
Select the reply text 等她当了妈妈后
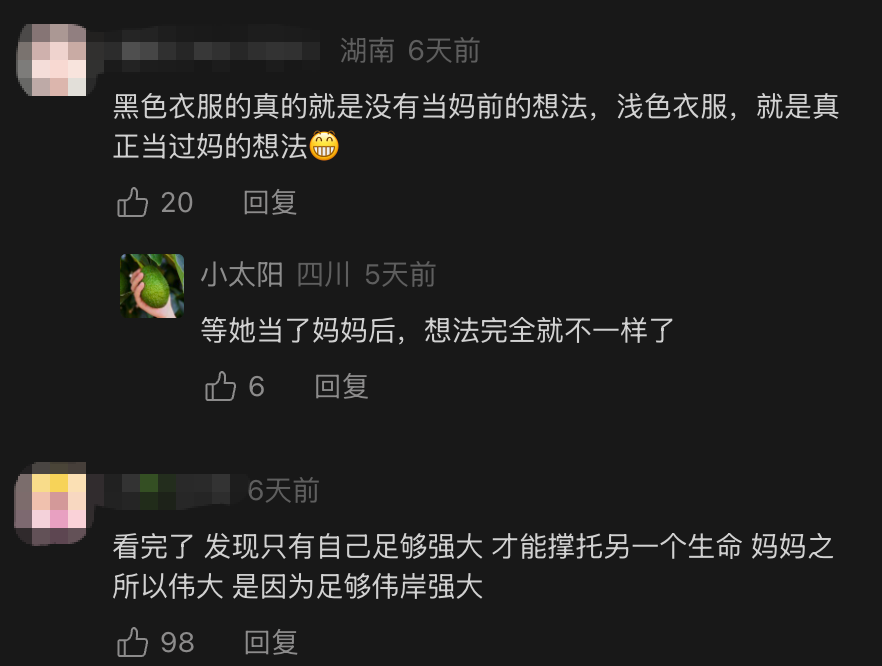click(438, 330)
